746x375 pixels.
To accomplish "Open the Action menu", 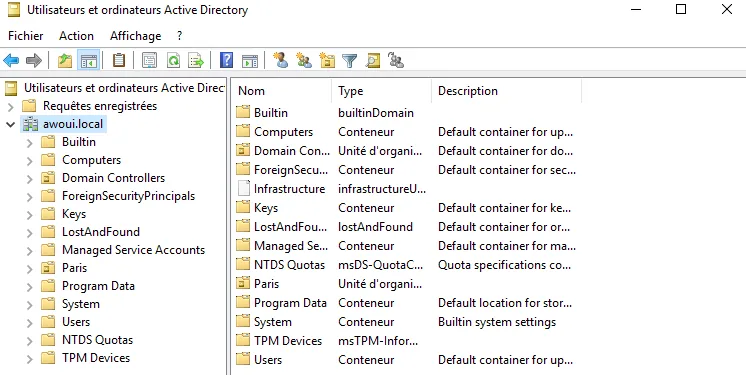I will pos(76,36).
